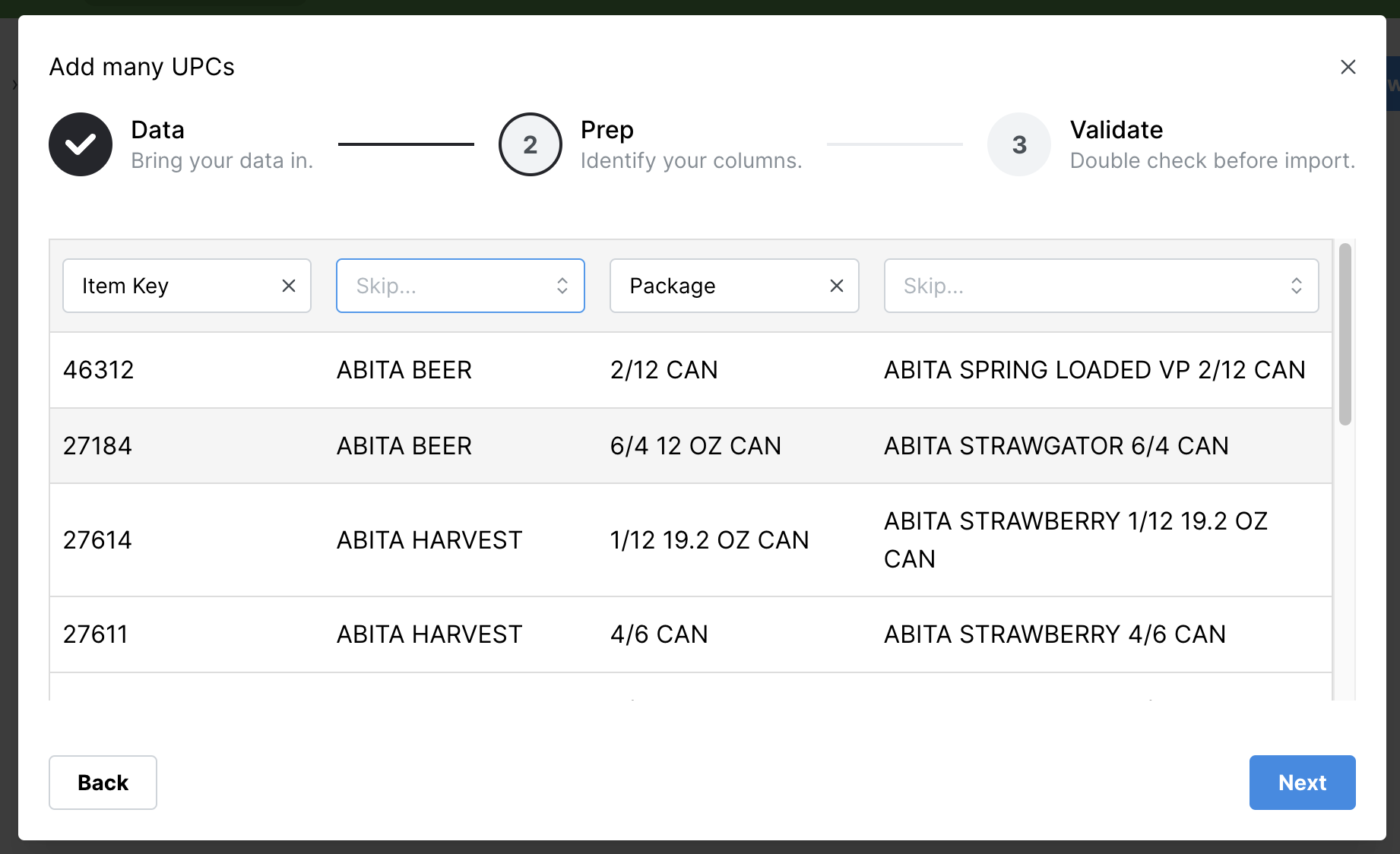Click ABITA BEER in row 27184
Screen dimensions: 1400x854
(x=404, y=446)
